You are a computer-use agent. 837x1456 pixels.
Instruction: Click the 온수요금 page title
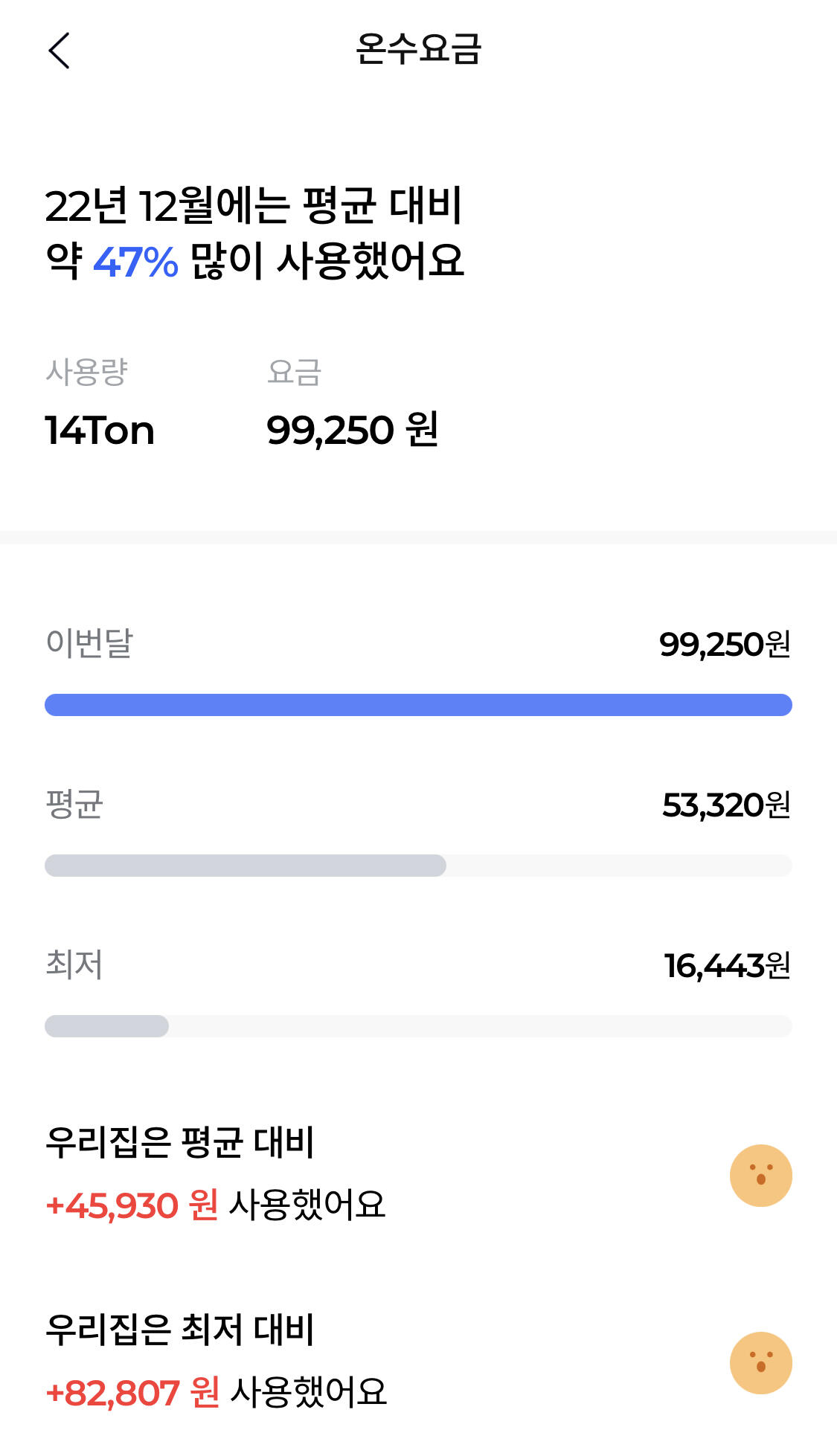tap(418, 50)
